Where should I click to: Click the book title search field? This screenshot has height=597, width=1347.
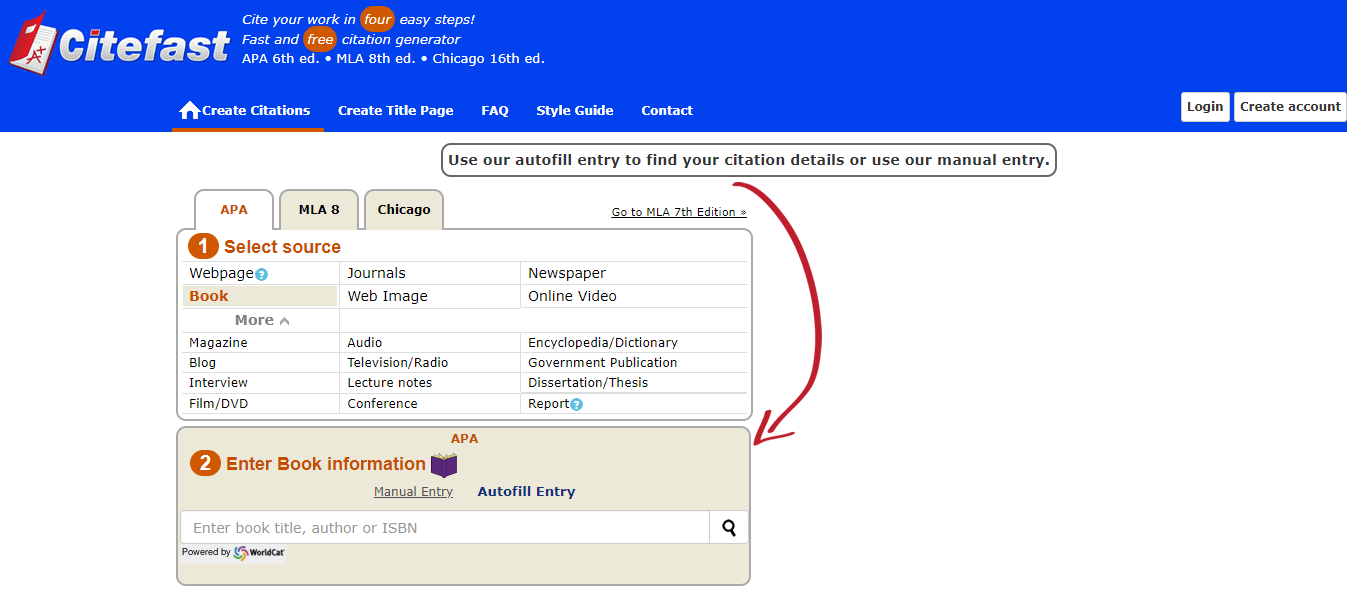point(445,527)
